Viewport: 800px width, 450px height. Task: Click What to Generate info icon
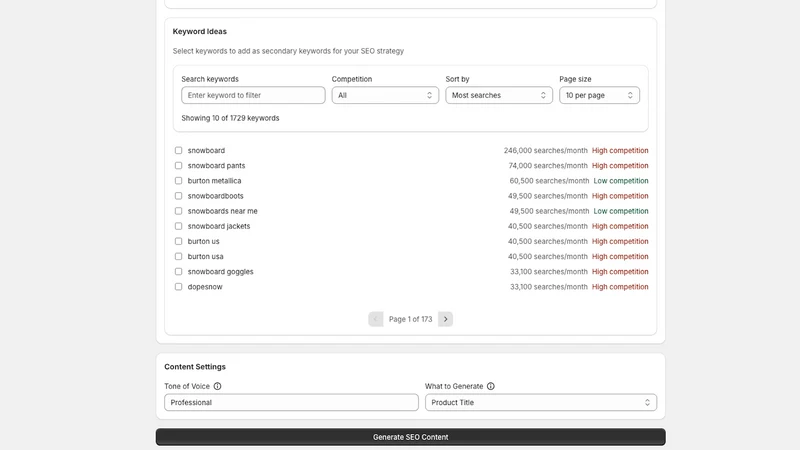coord(491,386)
